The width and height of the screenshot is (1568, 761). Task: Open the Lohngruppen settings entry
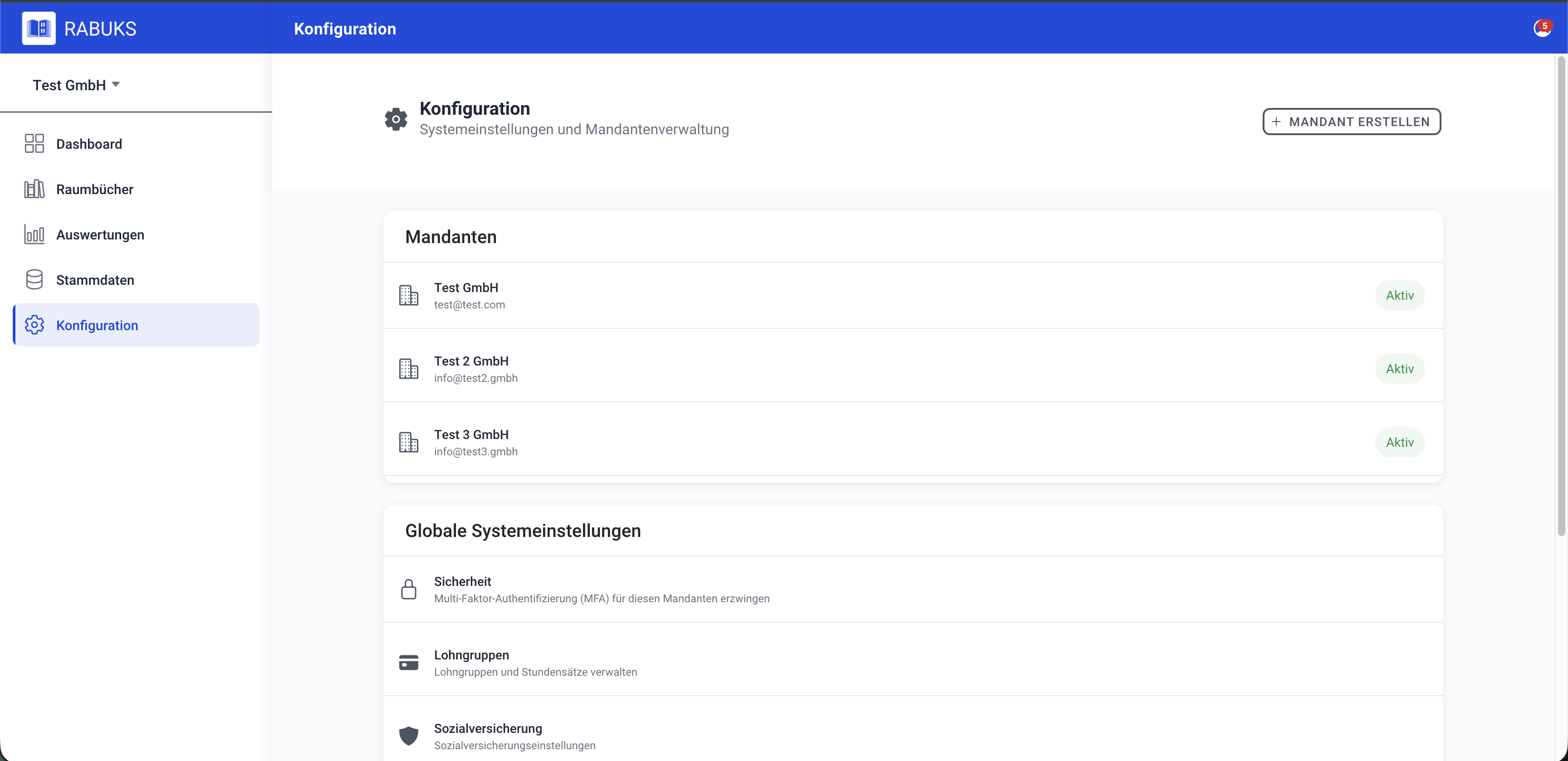[x=913, y=663]
